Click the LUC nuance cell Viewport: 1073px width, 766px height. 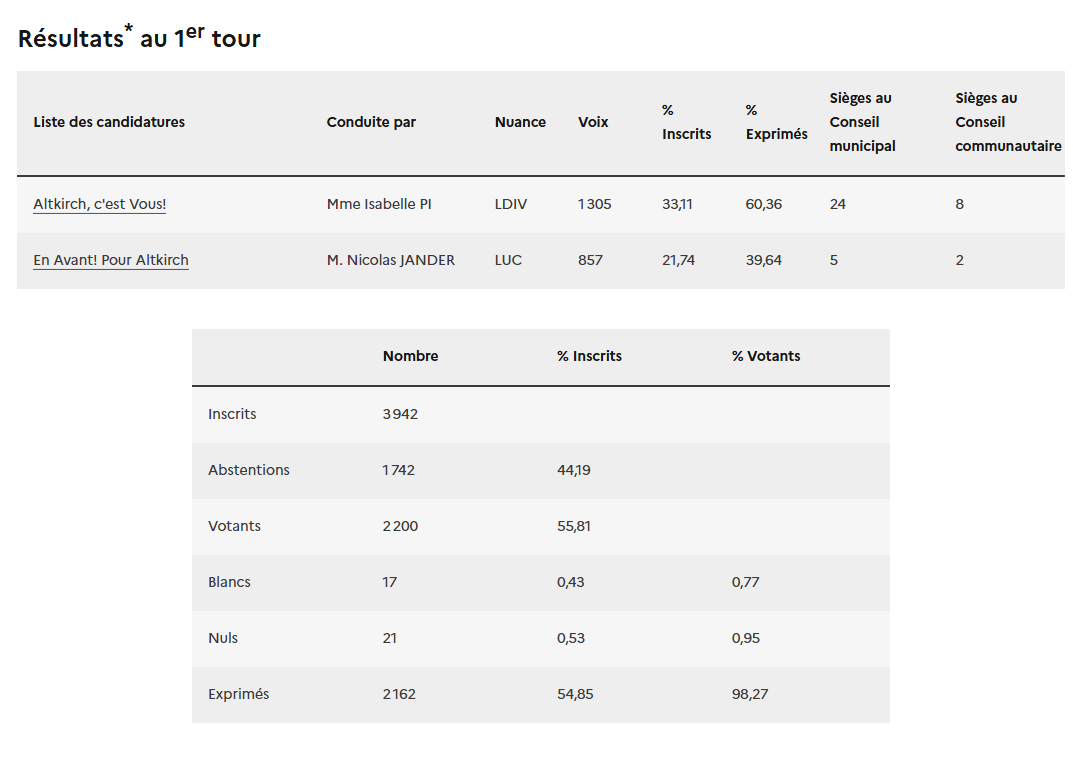pyautogui.click(x=508, y=260)
